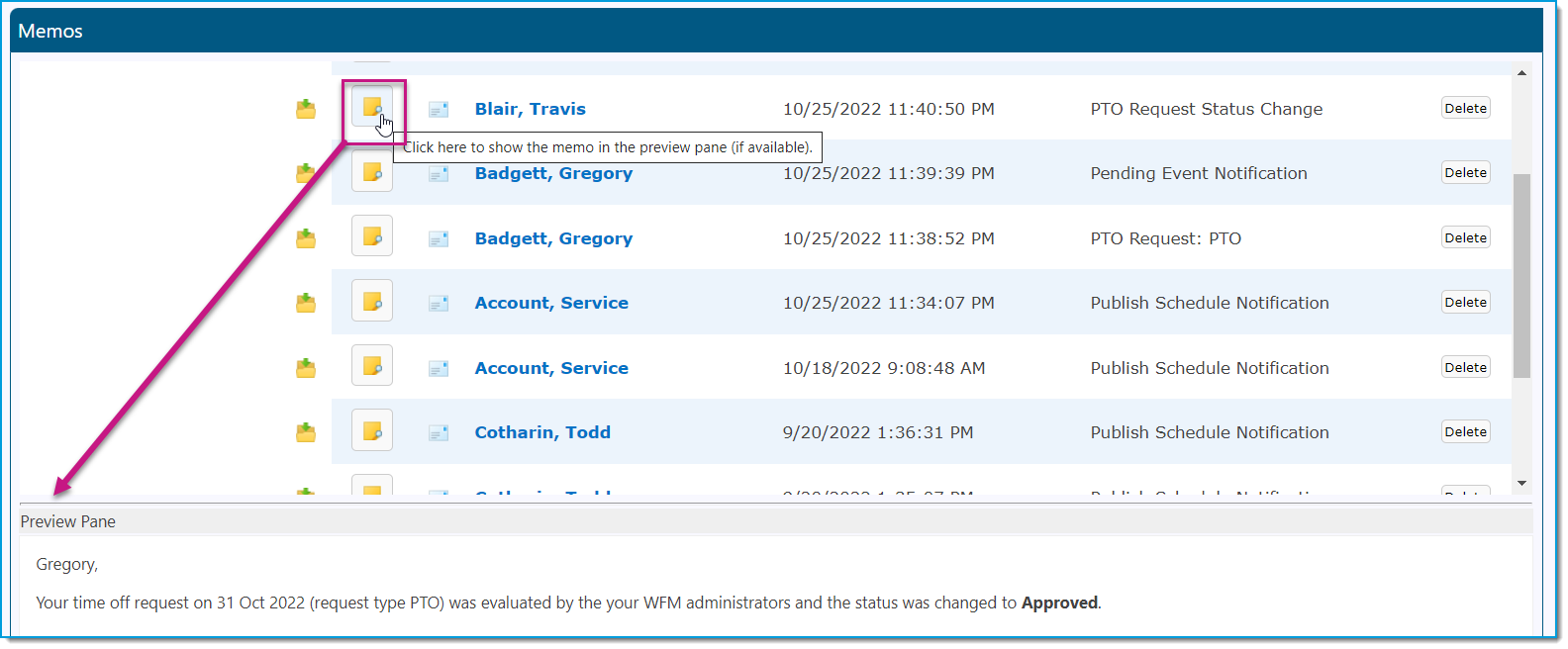Preview the Cotharin, Todd memo from 9/20/2022

pyautogui.click(x=372, y=430)
